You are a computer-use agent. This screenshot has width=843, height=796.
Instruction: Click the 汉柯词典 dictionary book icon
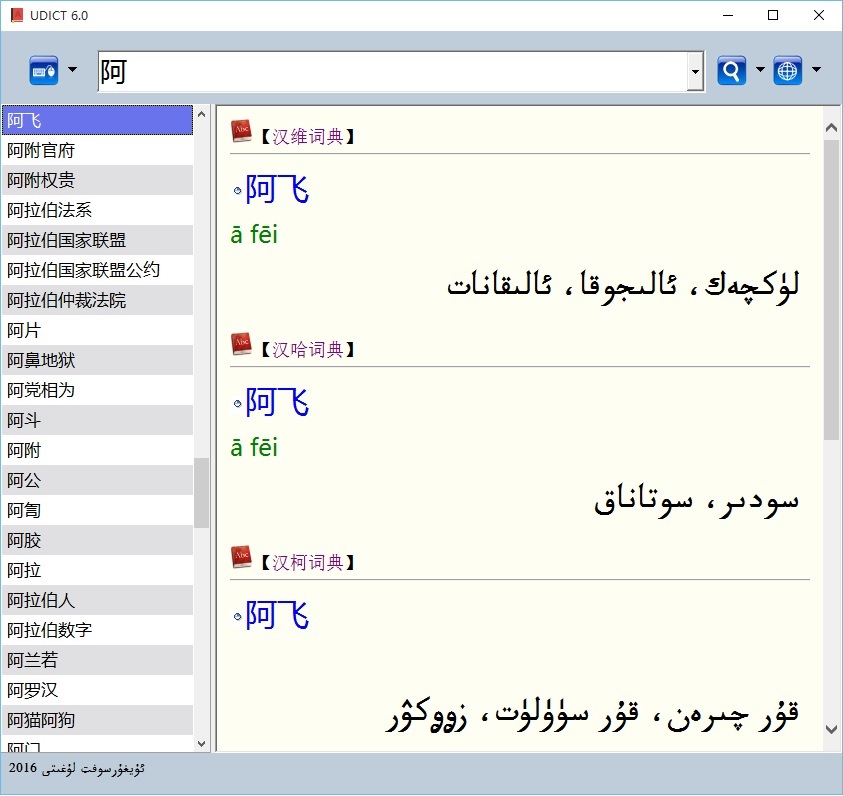click(241, 558)
